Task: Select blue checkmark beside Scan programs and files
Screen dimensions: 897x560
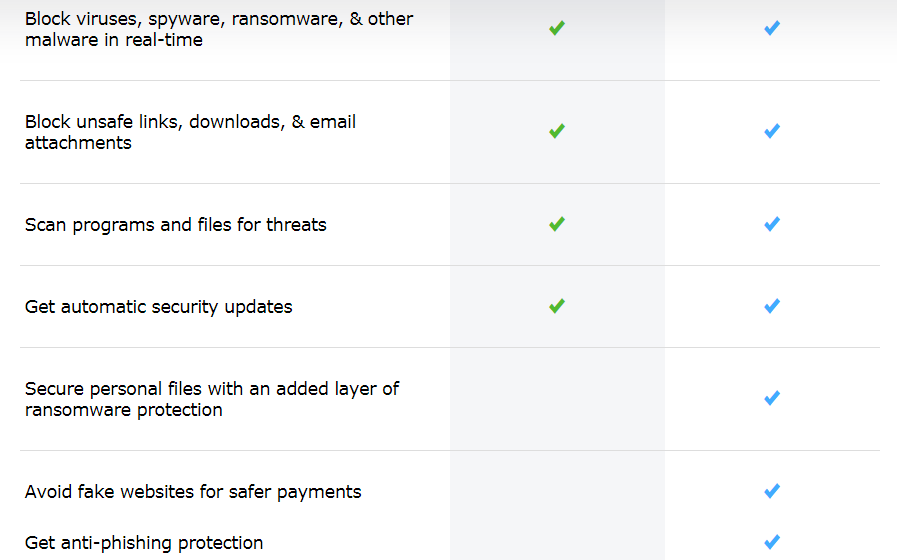Action: (x=771, y=224)
